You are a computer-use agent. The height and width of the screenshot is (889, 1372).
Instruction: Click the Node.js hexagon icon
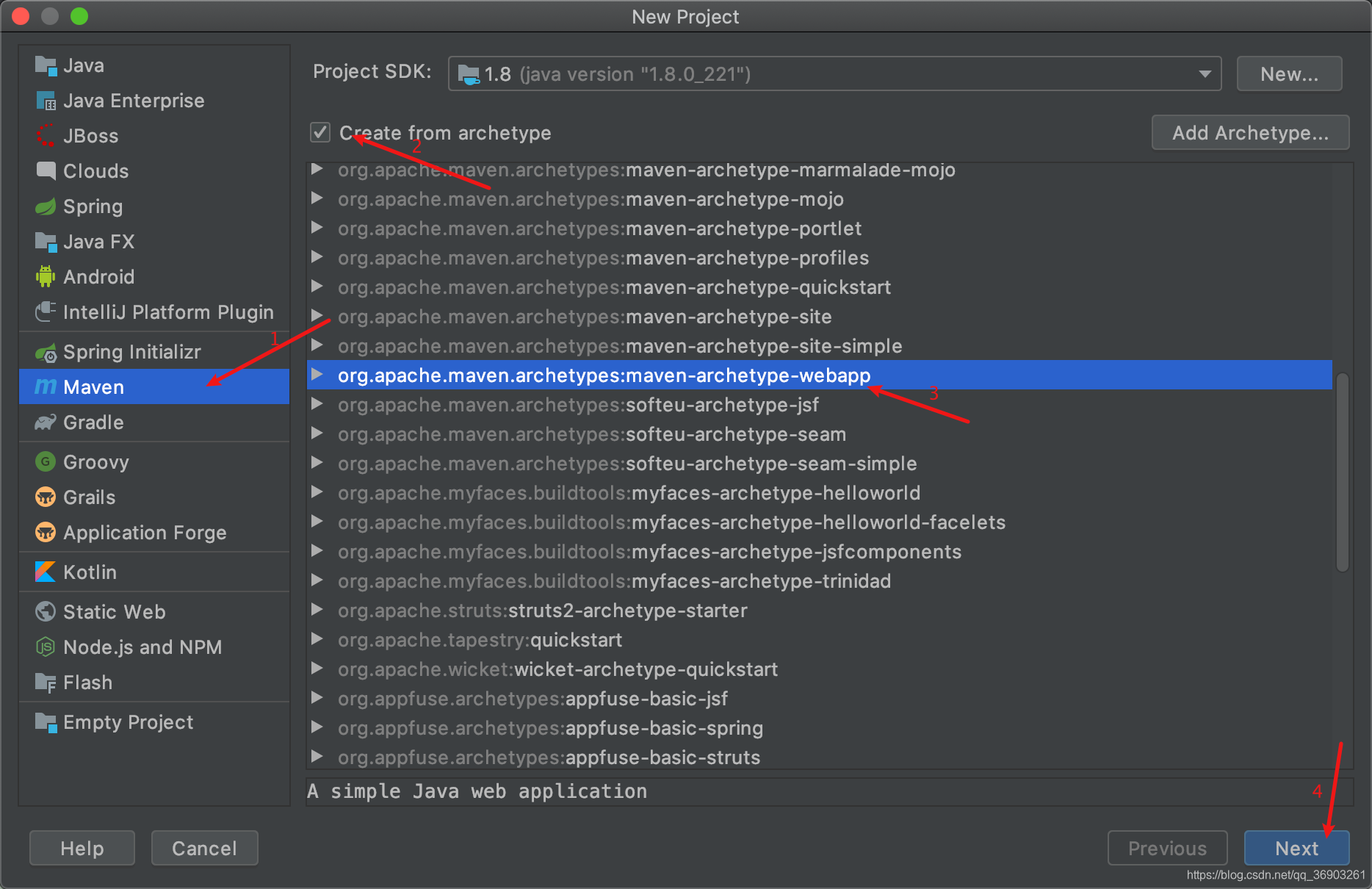pyautogui.click(x=46, y=647)
